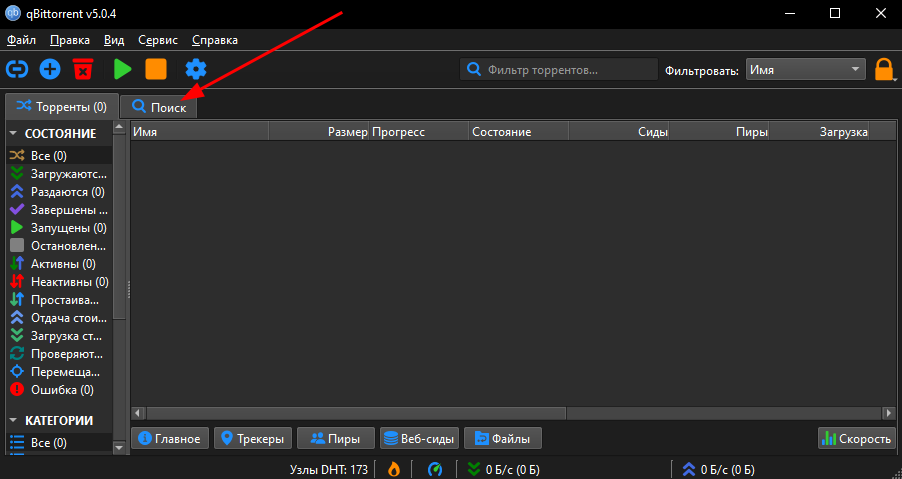The width and height of the screenshot is (902, 479).
Task: Select the Перемещаются status filter
Action: point(59,372)
